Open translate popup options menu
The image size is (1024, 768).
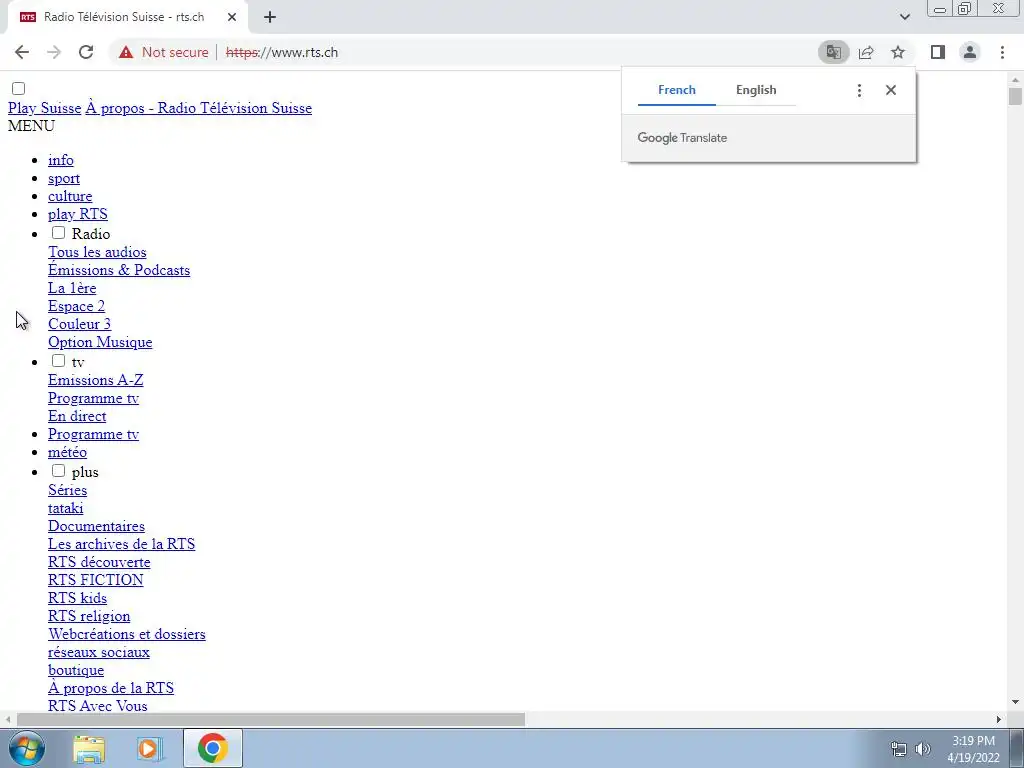859,90
